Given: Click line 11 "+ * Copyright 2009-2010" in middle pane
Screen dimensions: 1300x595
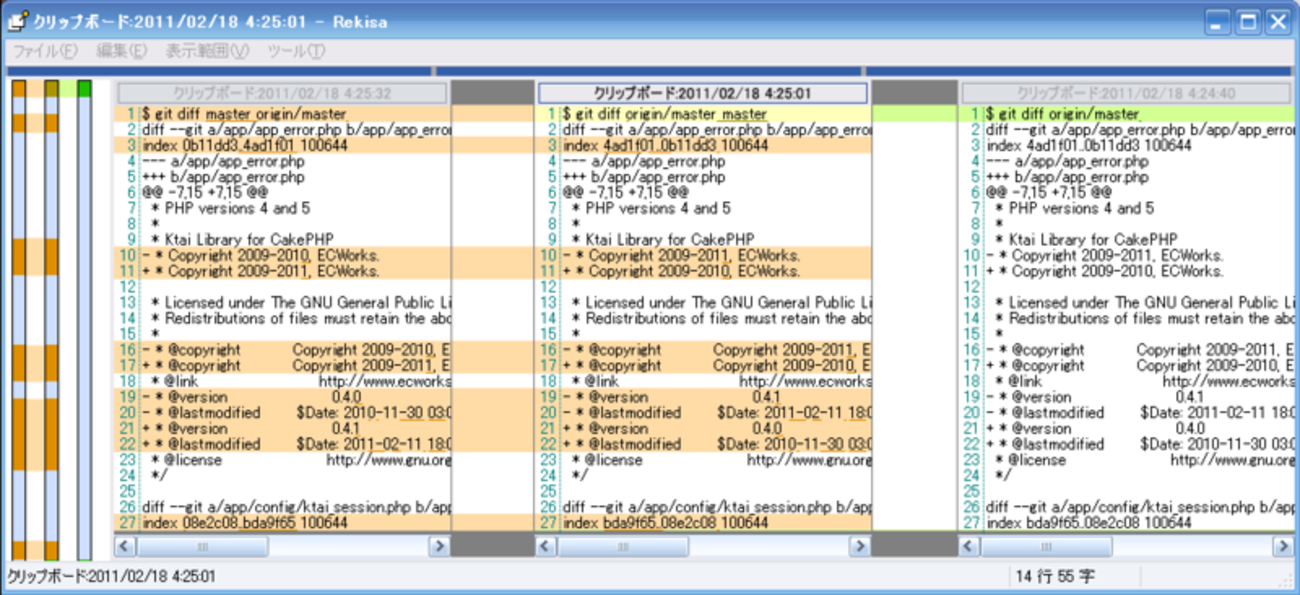Looking at the screenshot, I should pyautogui.click(x=681, y=271).
